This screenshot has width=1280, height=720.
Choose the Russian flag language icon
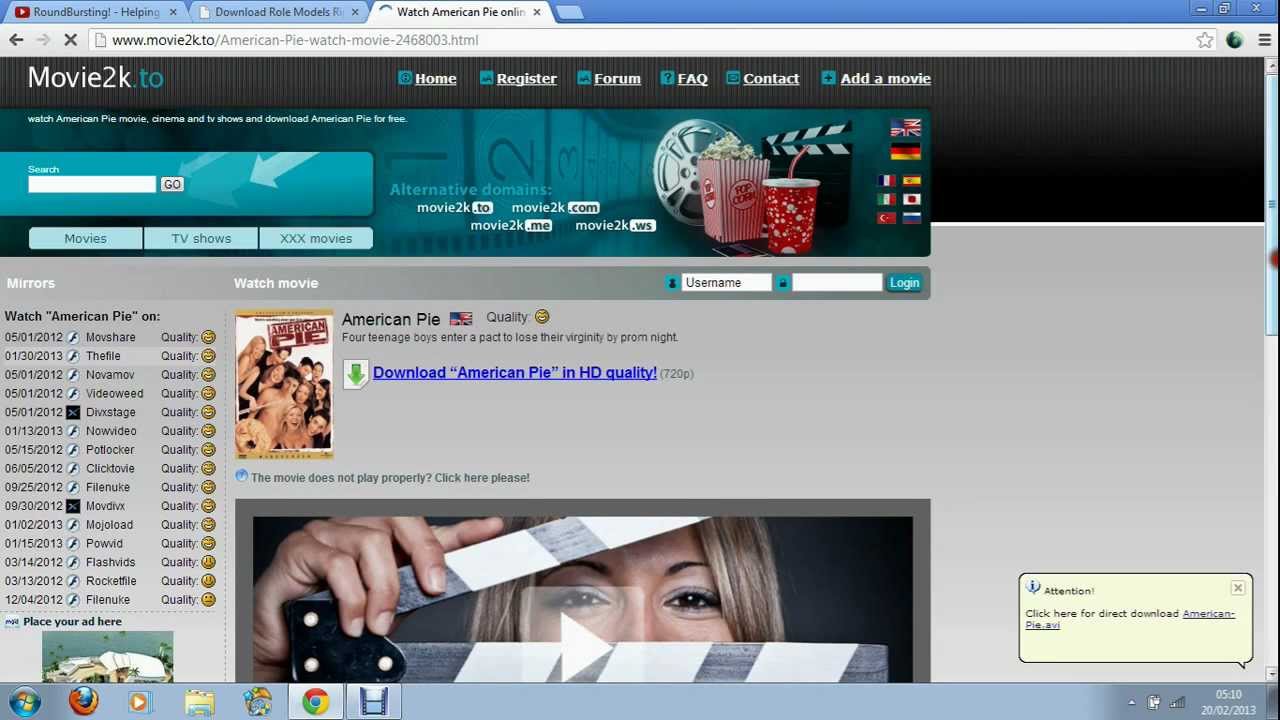tap(912, 217)
